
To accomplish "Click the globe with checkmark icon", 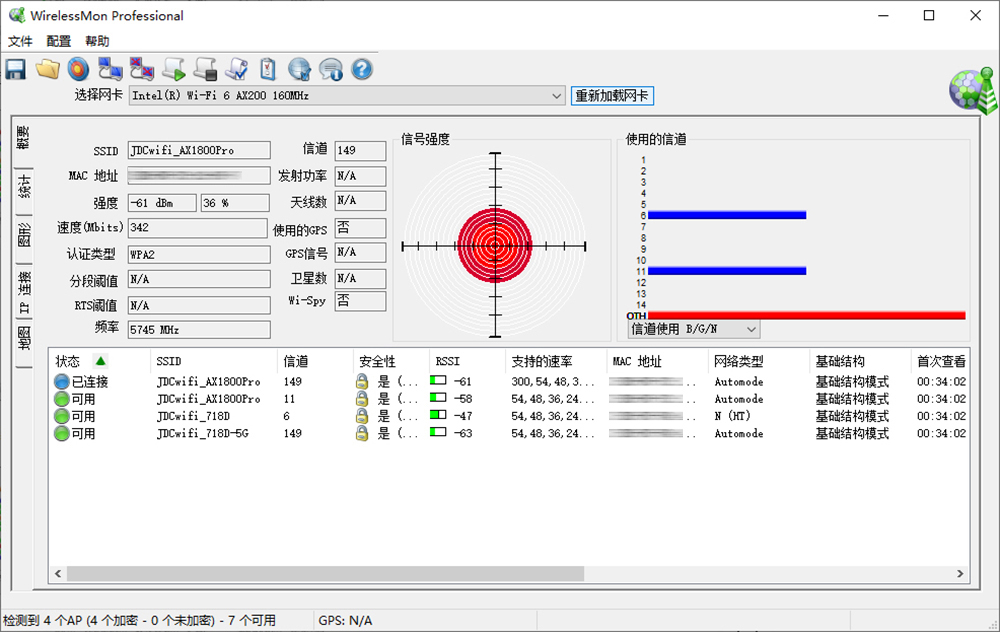I will click(x=298, y=68).
